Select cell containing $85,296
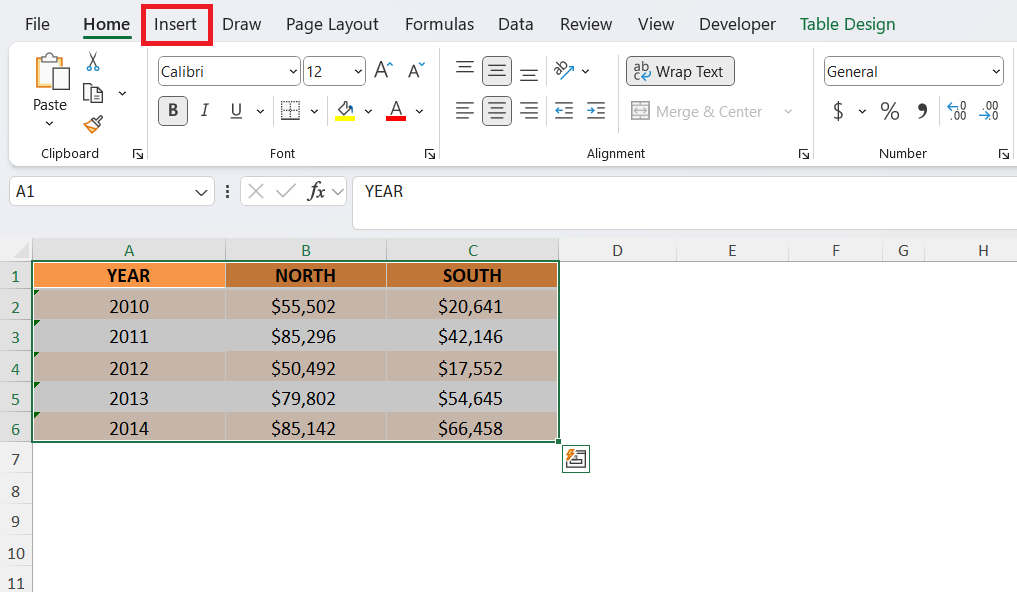1017x592 pixels. (305, 337)
